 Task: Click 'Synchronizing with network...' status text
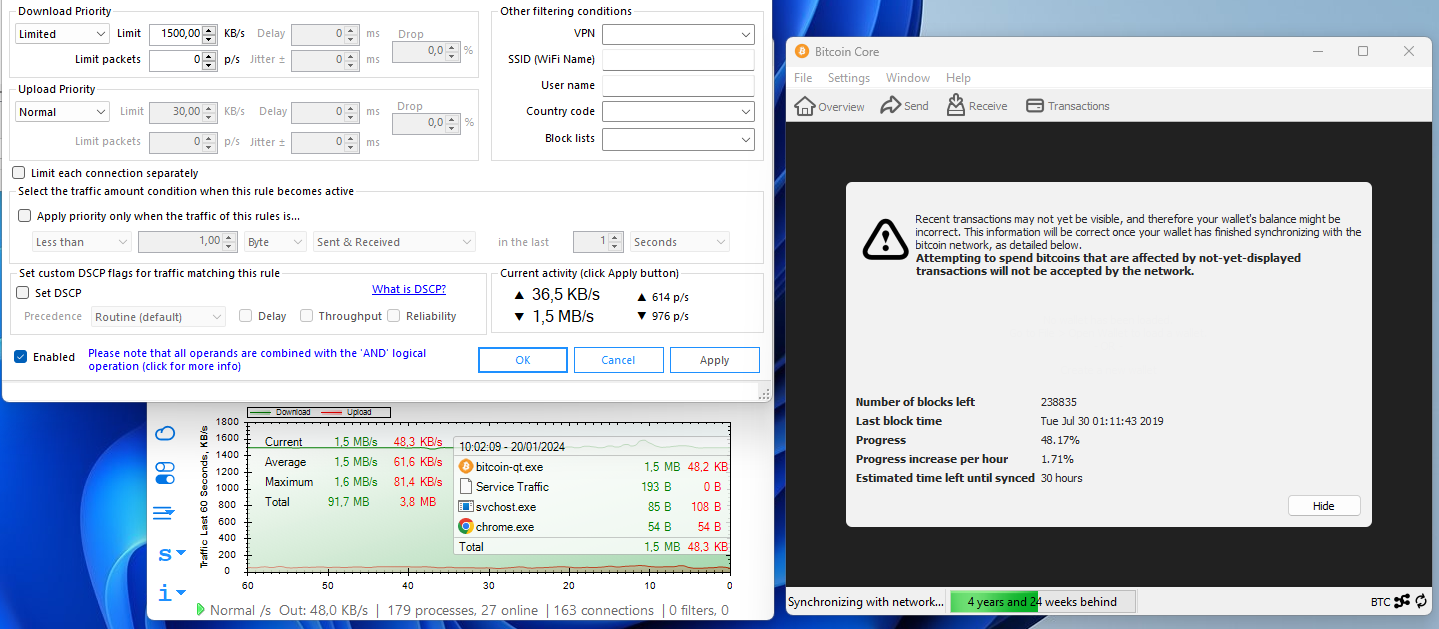click(x=865, y=602)
